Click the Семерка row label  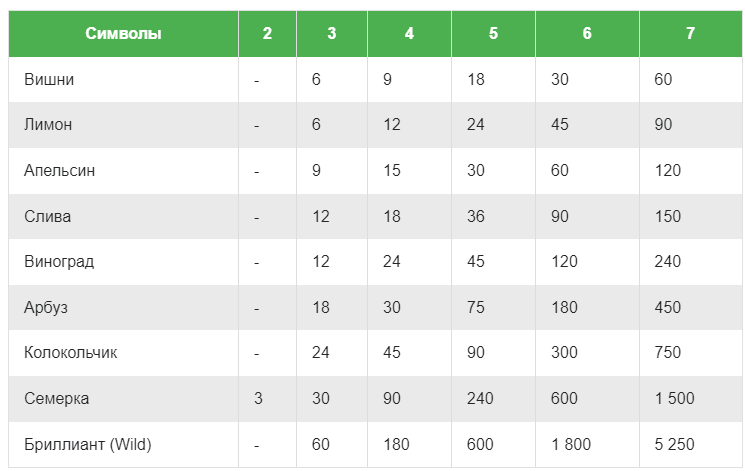[56, 398]
